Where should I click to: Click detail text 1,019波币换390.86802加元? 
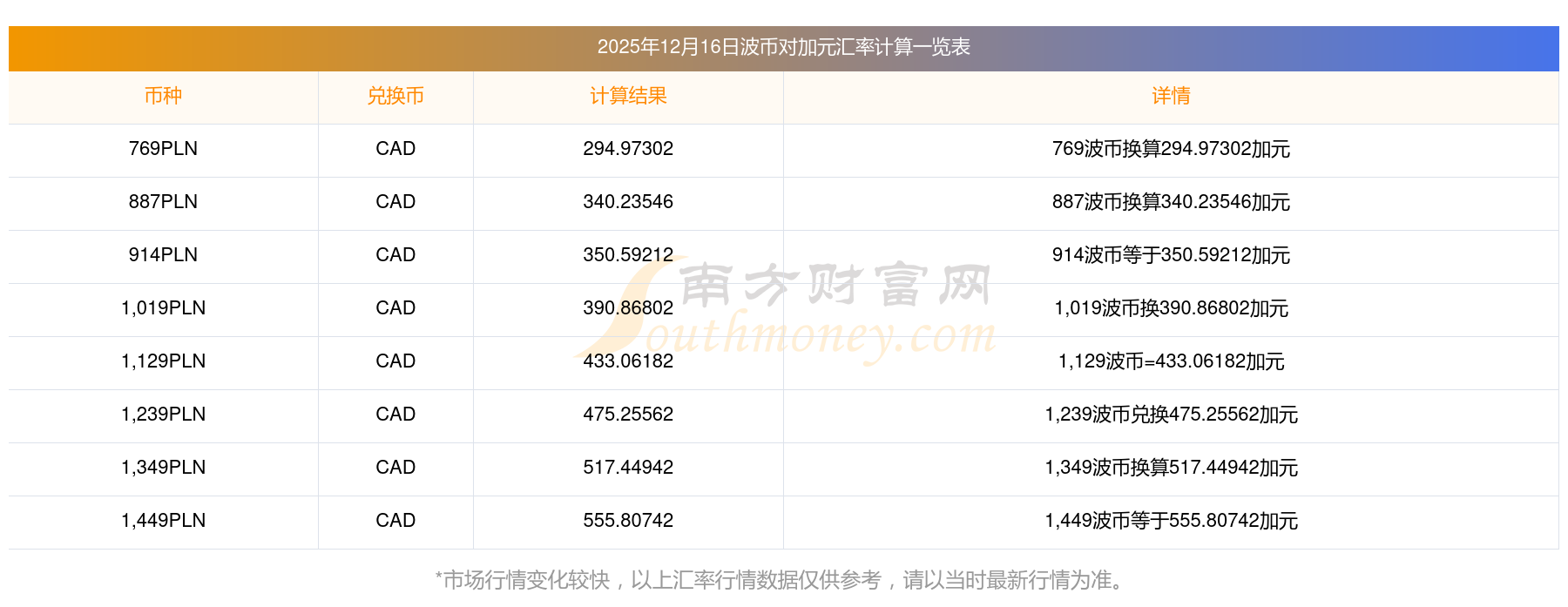tap(1171, 308)
